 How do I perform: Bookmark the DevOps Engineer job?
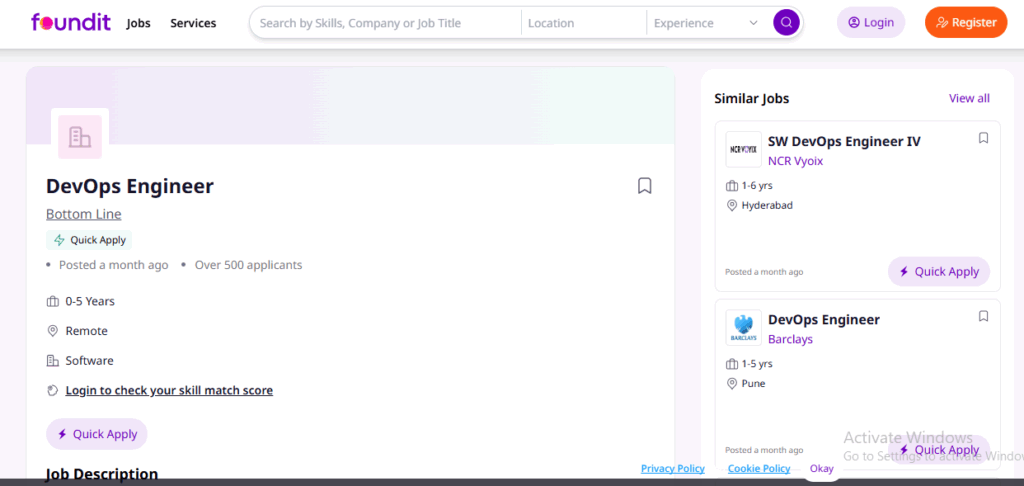click(645, 186)
